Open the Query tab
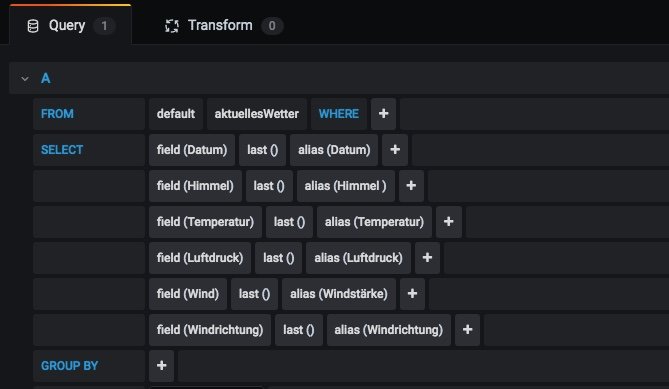 (x=70, y=26)
